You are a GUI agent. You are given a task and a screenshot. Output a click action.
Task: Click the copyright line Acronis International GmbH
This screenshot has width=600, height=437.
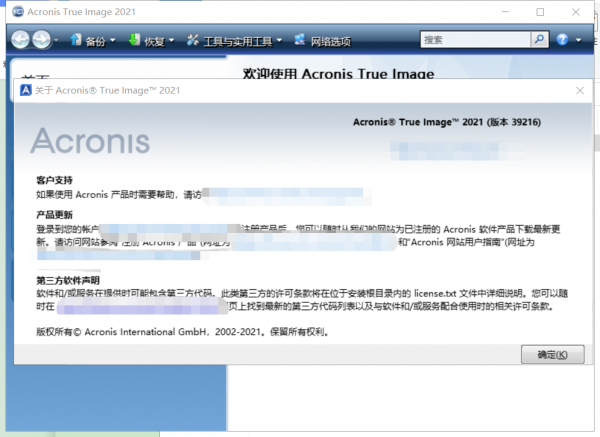182,332
